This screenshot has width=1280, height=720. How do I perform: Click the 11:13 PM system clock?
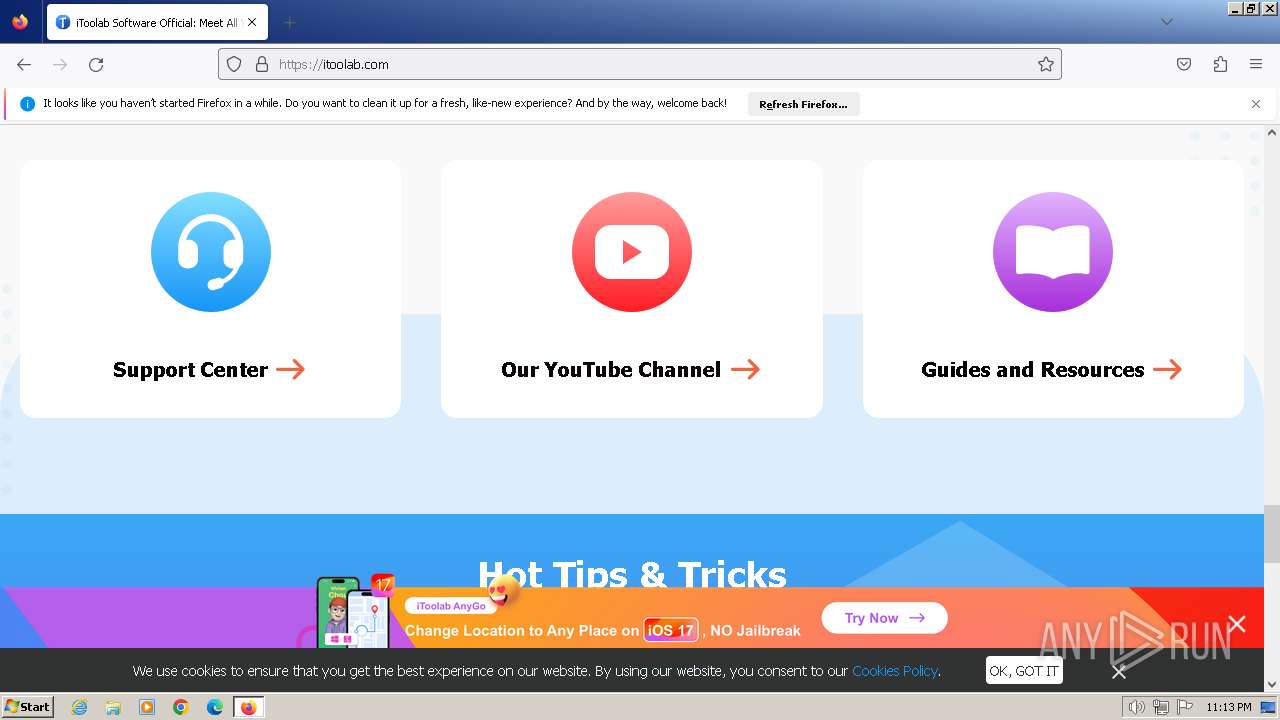point(1229,707)
